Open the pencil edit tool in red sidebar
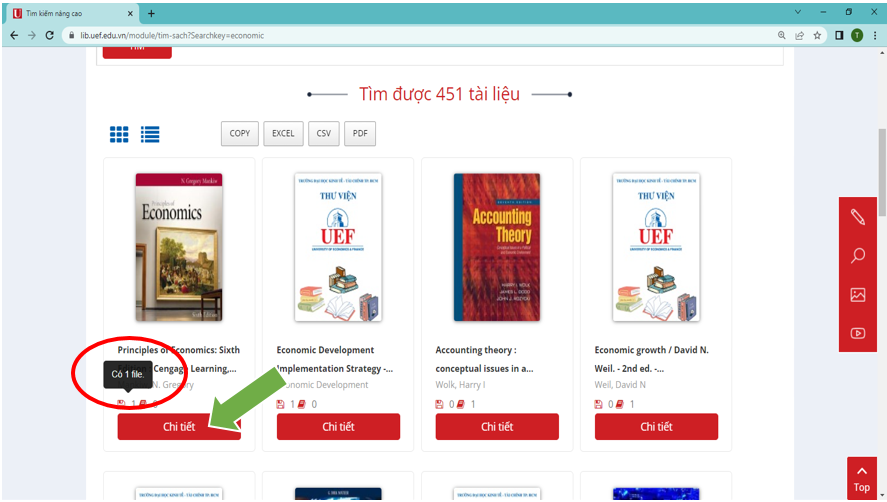 point(858,217)
